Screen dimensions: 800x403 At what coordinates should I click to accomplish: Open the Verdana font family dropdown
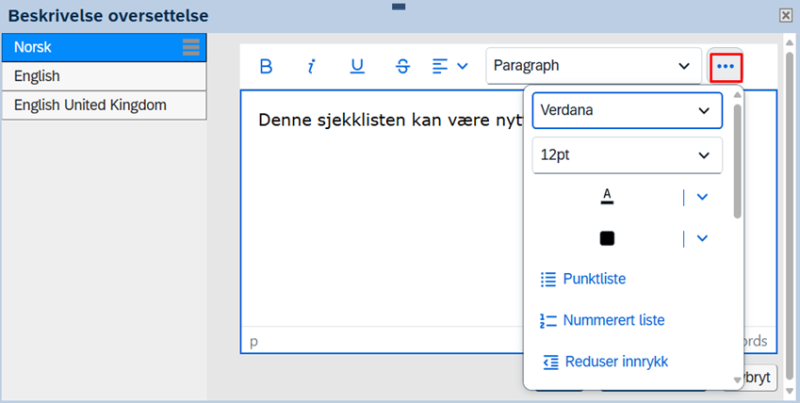[x=627, y=110]
